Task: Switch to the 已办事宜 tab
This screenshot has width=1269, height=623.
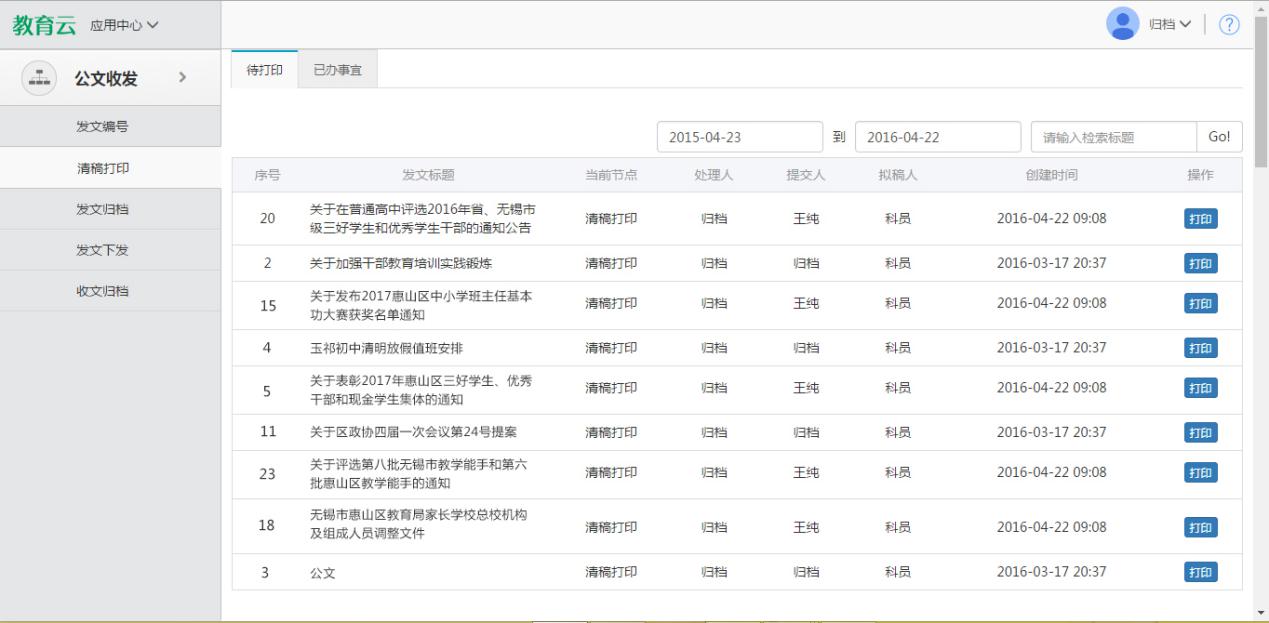Action: [338, 69]
